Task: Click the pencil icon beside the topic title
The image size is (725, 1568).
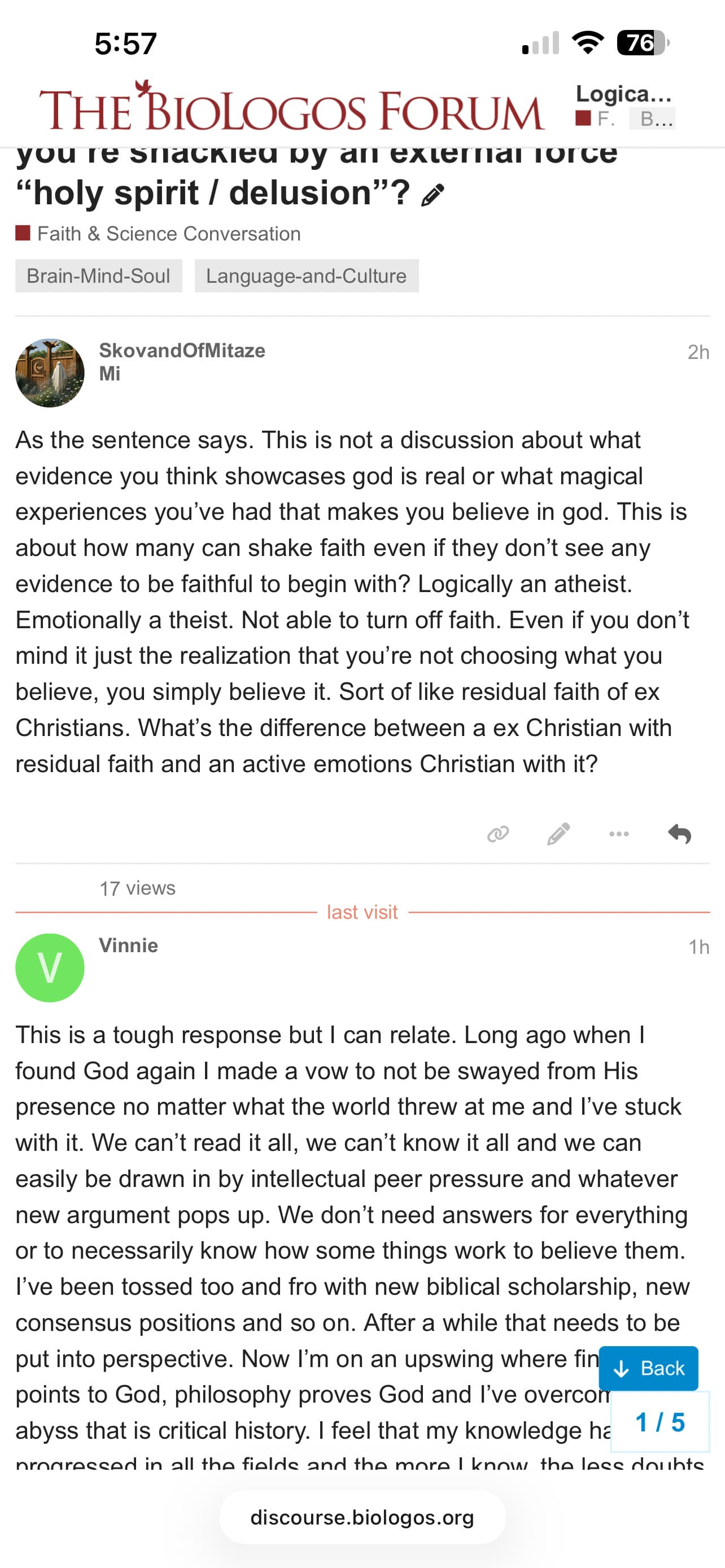Action: tap(432, 195)
